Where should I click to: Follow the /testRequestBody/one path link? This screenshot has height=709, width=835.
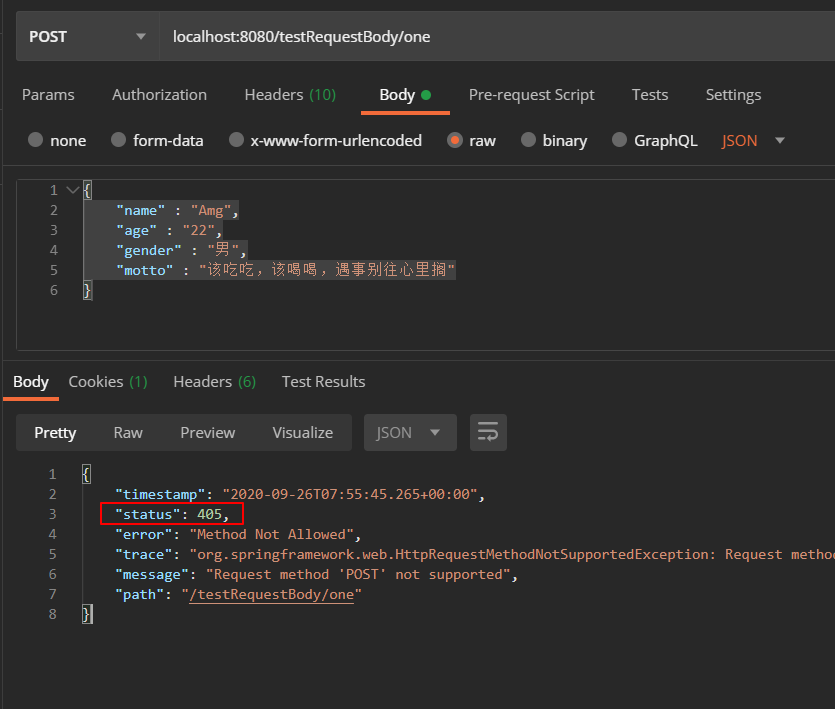point(272,594)
